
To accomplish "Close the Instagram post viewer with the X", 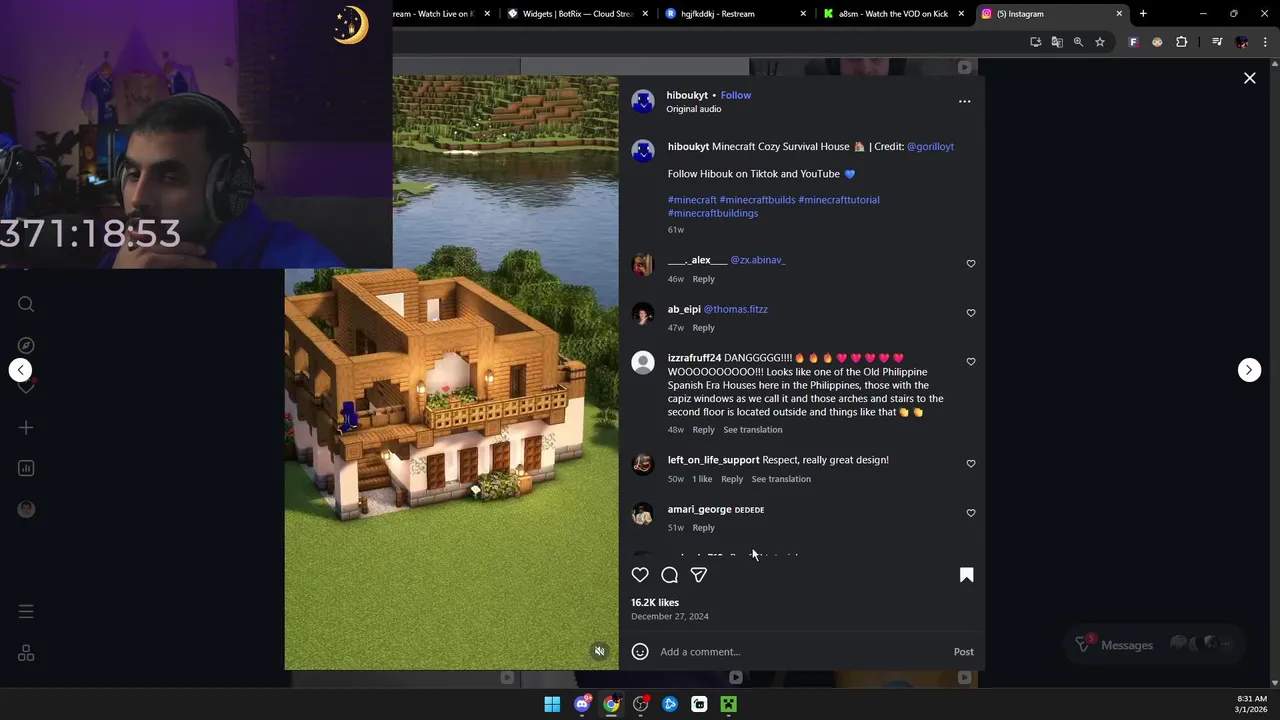I will pyautogui.click(x=1249, y=78).
